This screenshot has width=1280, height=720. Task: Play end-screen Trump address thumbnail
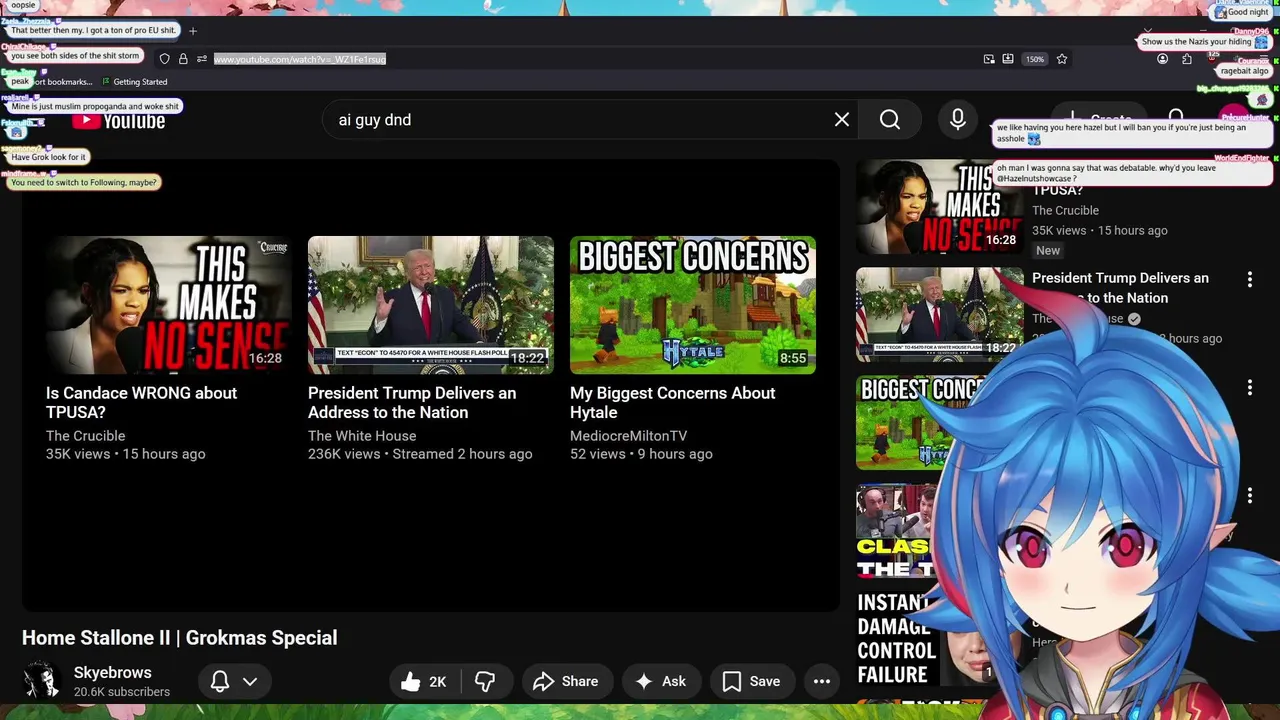pos(431,305)
